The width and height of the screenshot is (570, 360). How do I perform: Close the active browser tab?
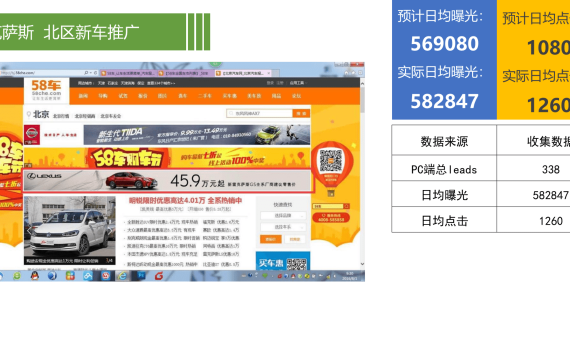click(269, 73)
